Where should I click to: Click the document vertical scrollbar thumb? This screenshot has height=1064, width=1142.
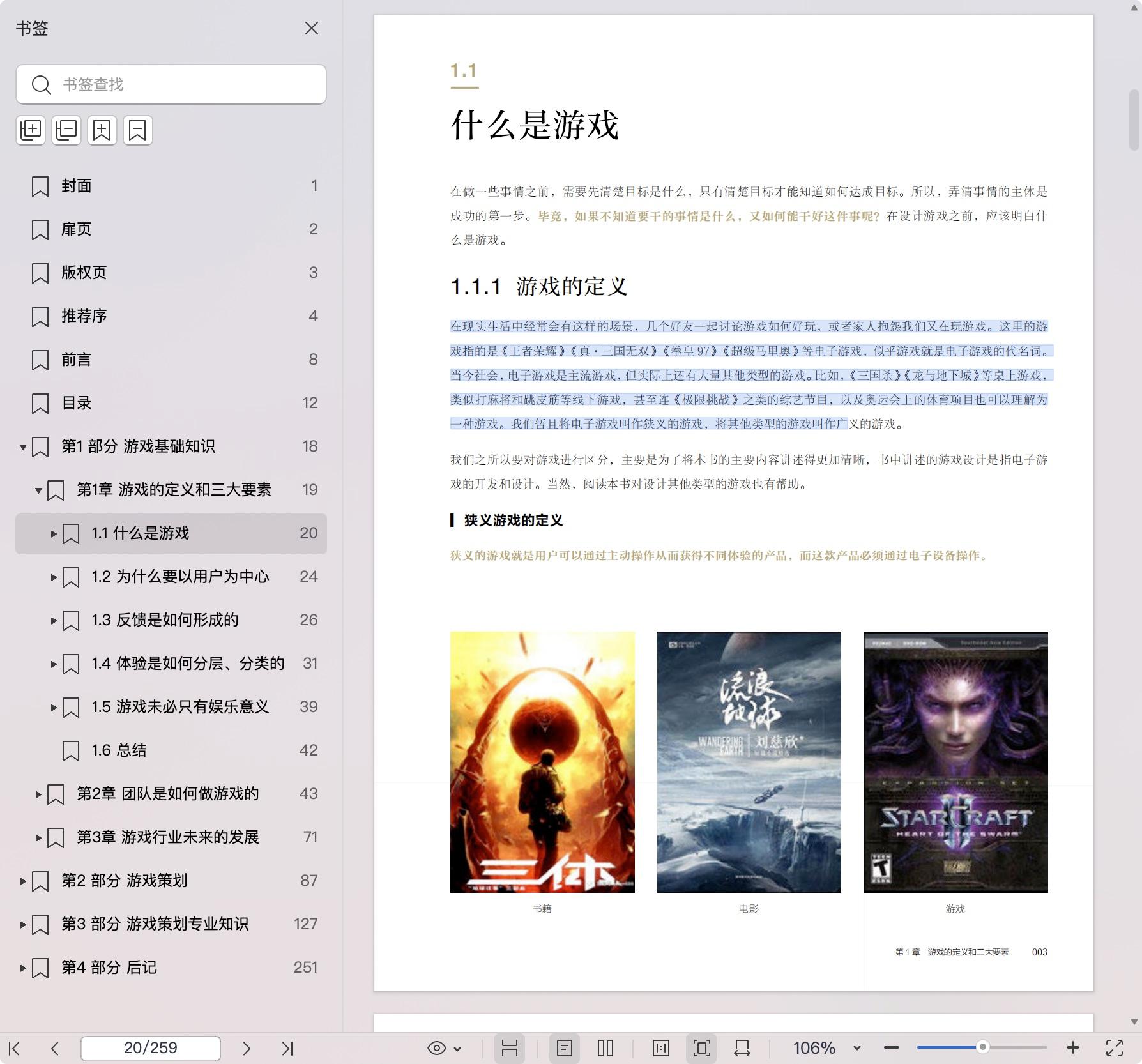tap(1134, 120)
